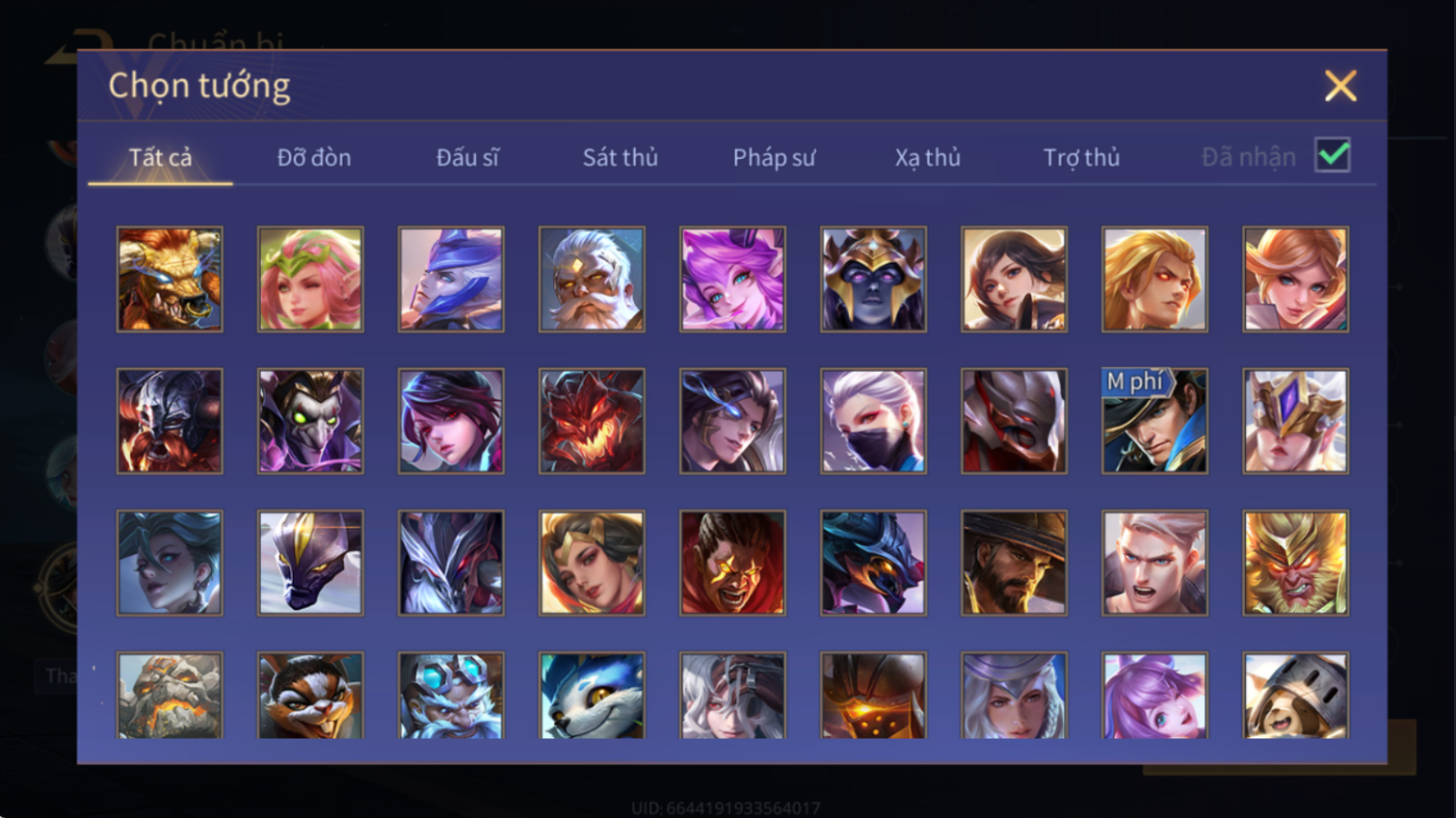
Task: Close the 'Chọn tướng' dialog
Action: tap(1339, 86)
